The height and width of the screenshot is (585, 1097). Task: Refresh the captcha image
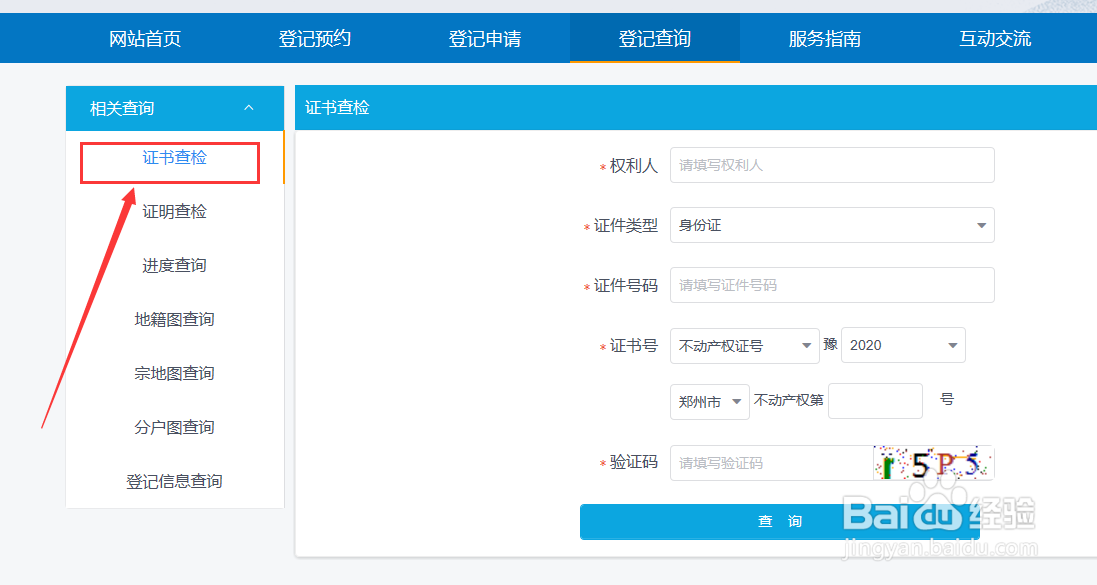pos(933,463)
